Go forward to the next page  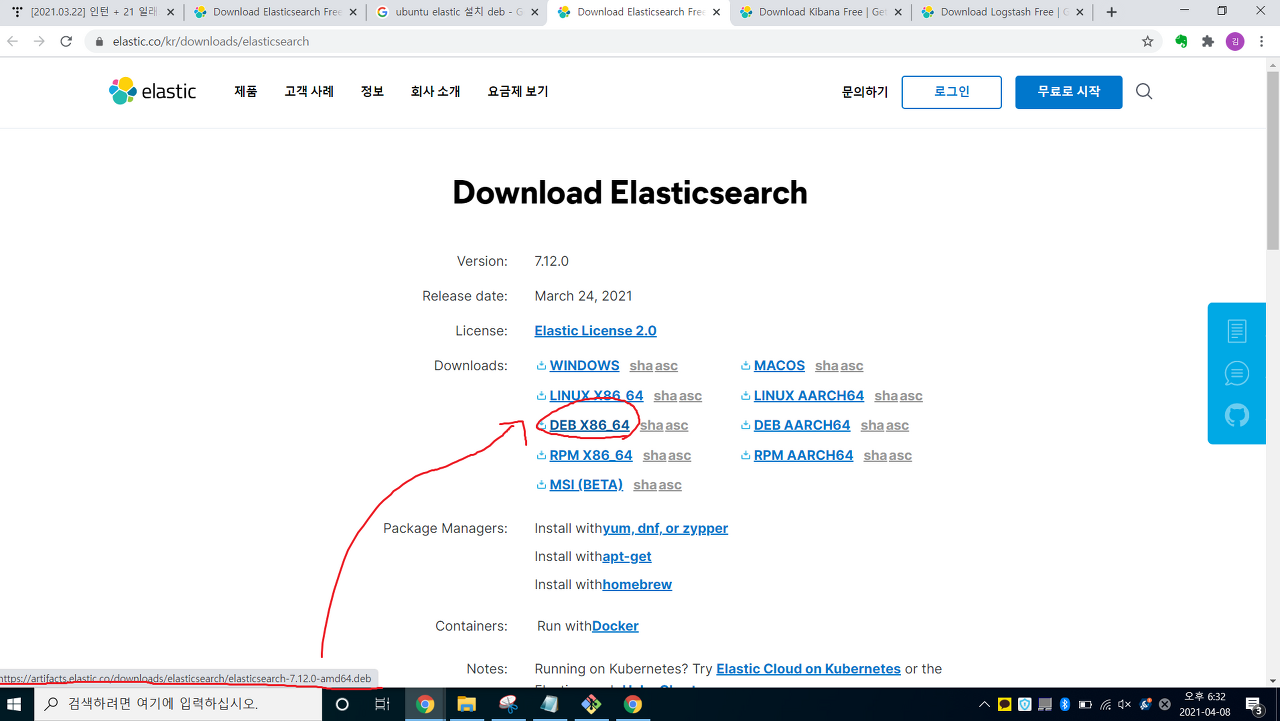[x=39, y=41]
